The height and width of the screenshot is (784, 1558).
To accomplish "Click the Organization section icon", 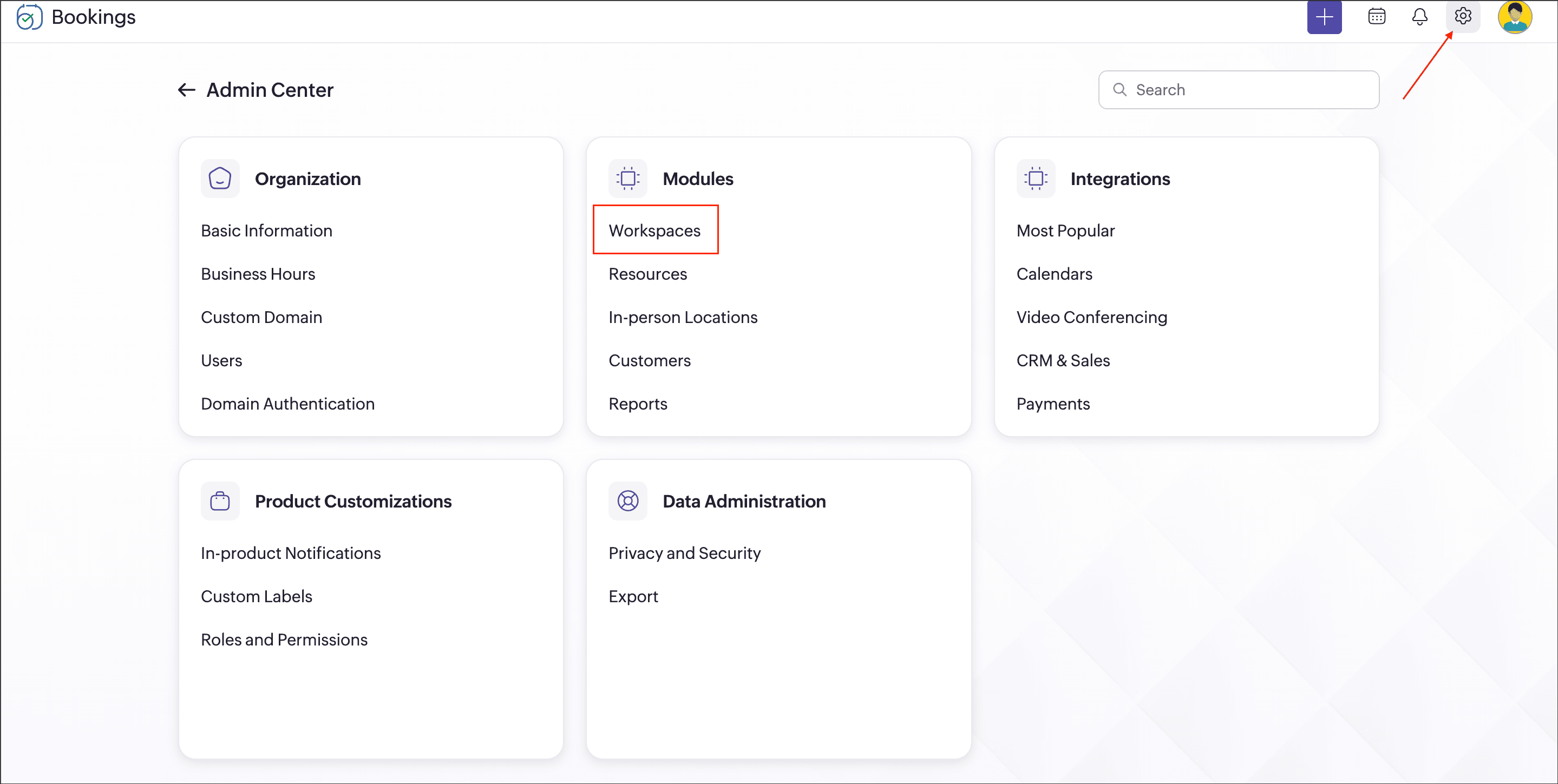I will (x=220, y=179).
